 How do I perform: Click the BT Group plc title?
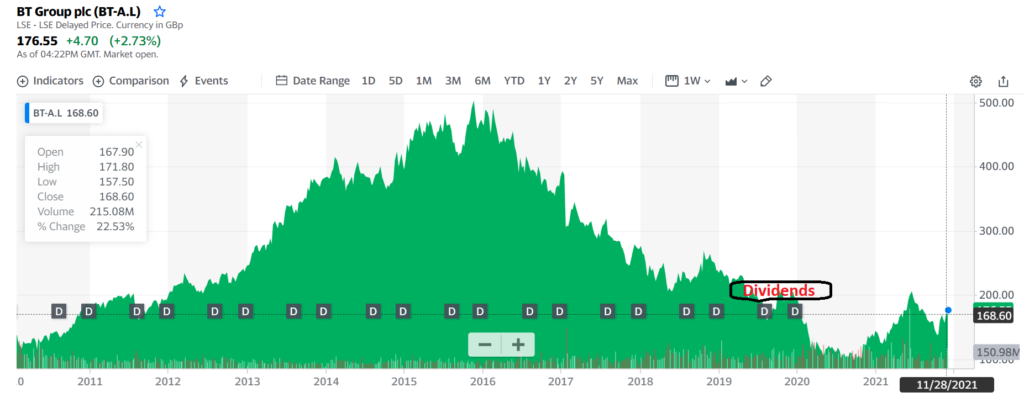point(78,12)
